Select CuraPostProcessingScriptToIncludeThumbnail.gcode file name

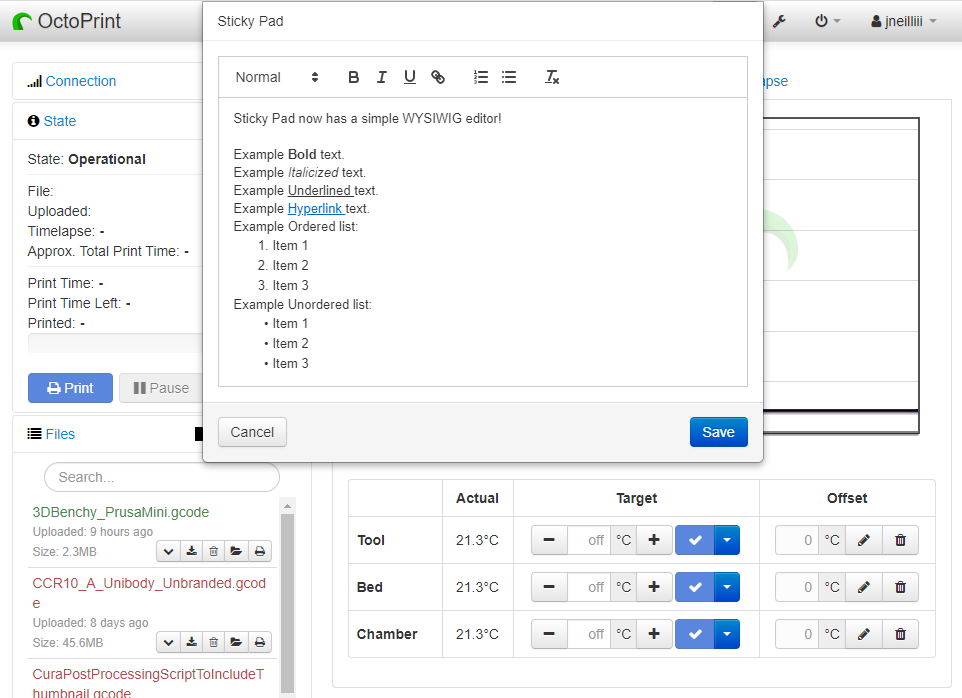148,683
